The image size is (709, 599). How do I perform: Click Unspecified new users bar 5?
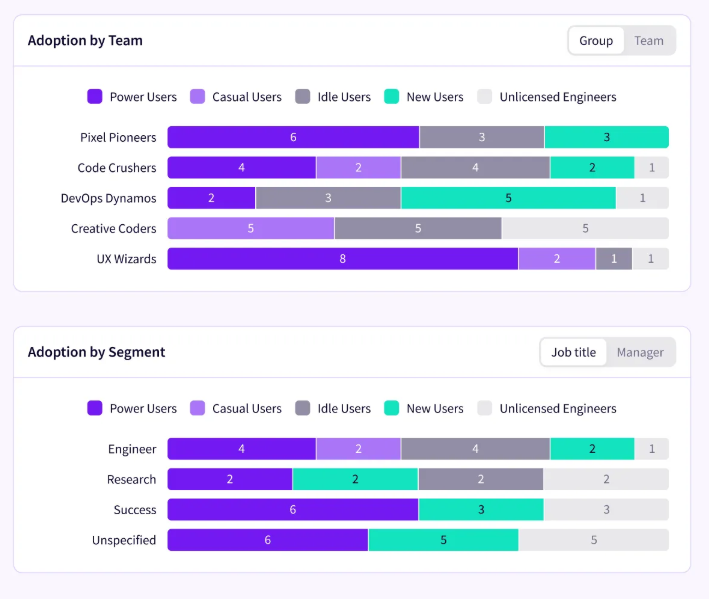[444, 540]
